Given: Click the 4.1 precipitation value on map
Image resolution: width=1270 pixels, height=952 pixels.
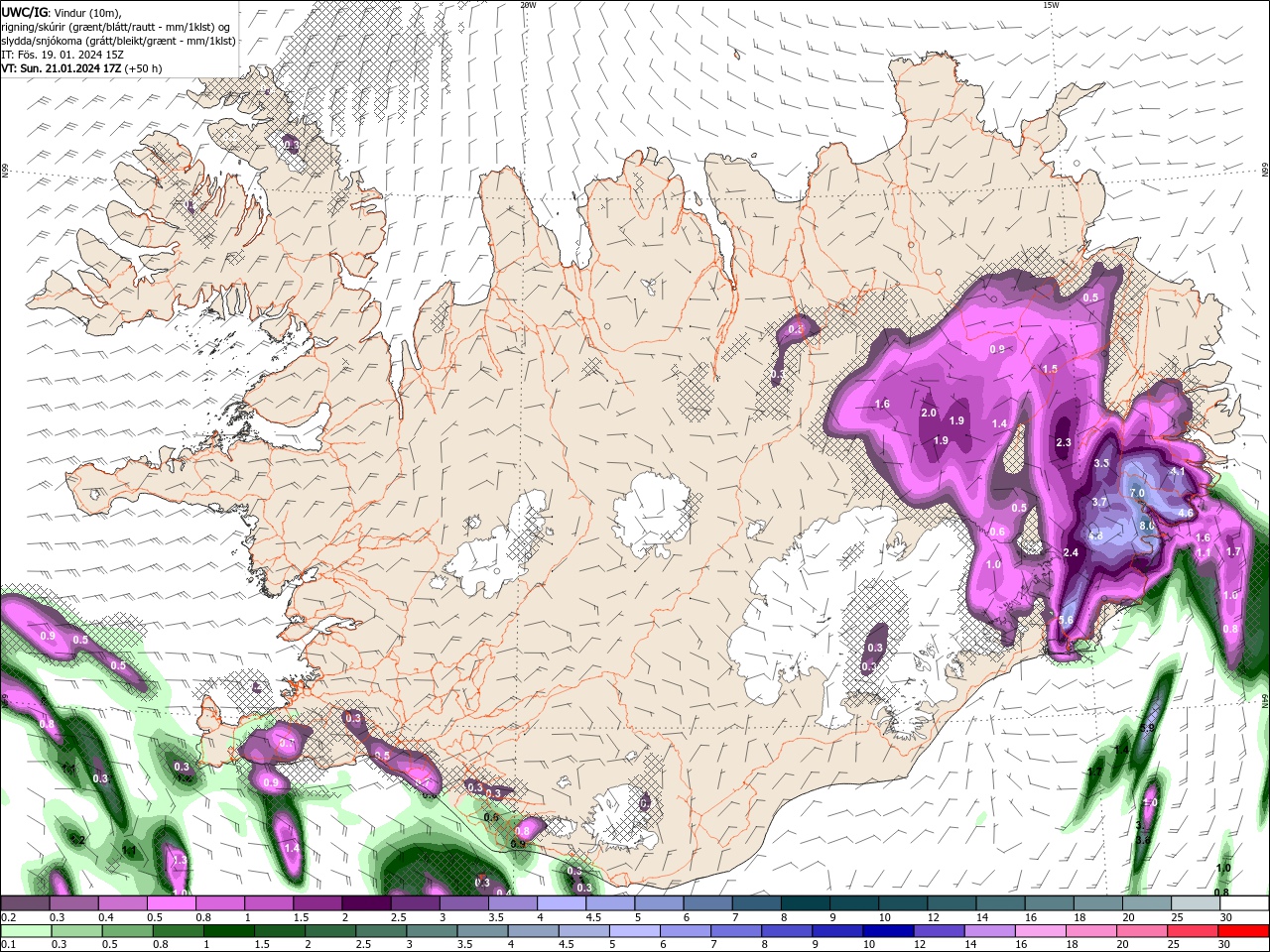Looking at the screenshot, I should [1178, 472].
